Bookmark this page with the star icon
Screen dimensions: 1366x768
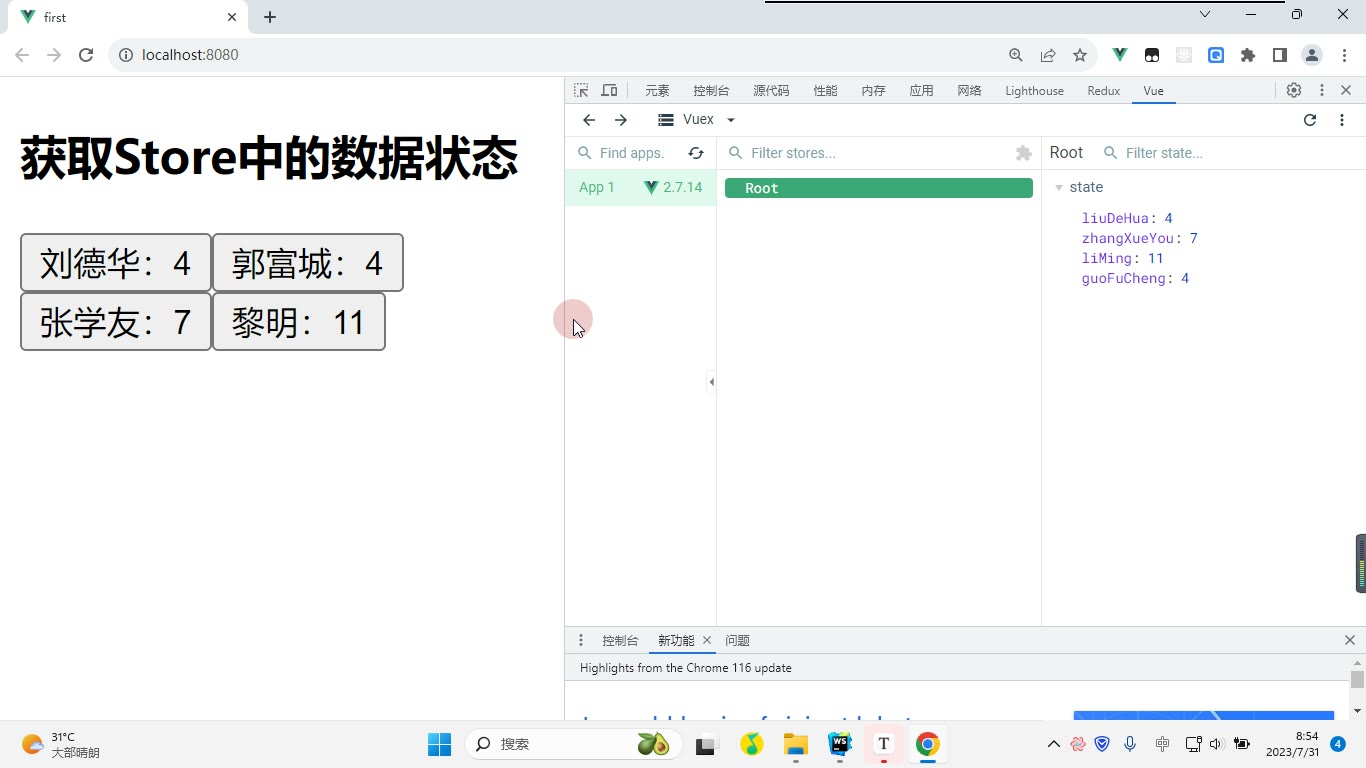1080,55
